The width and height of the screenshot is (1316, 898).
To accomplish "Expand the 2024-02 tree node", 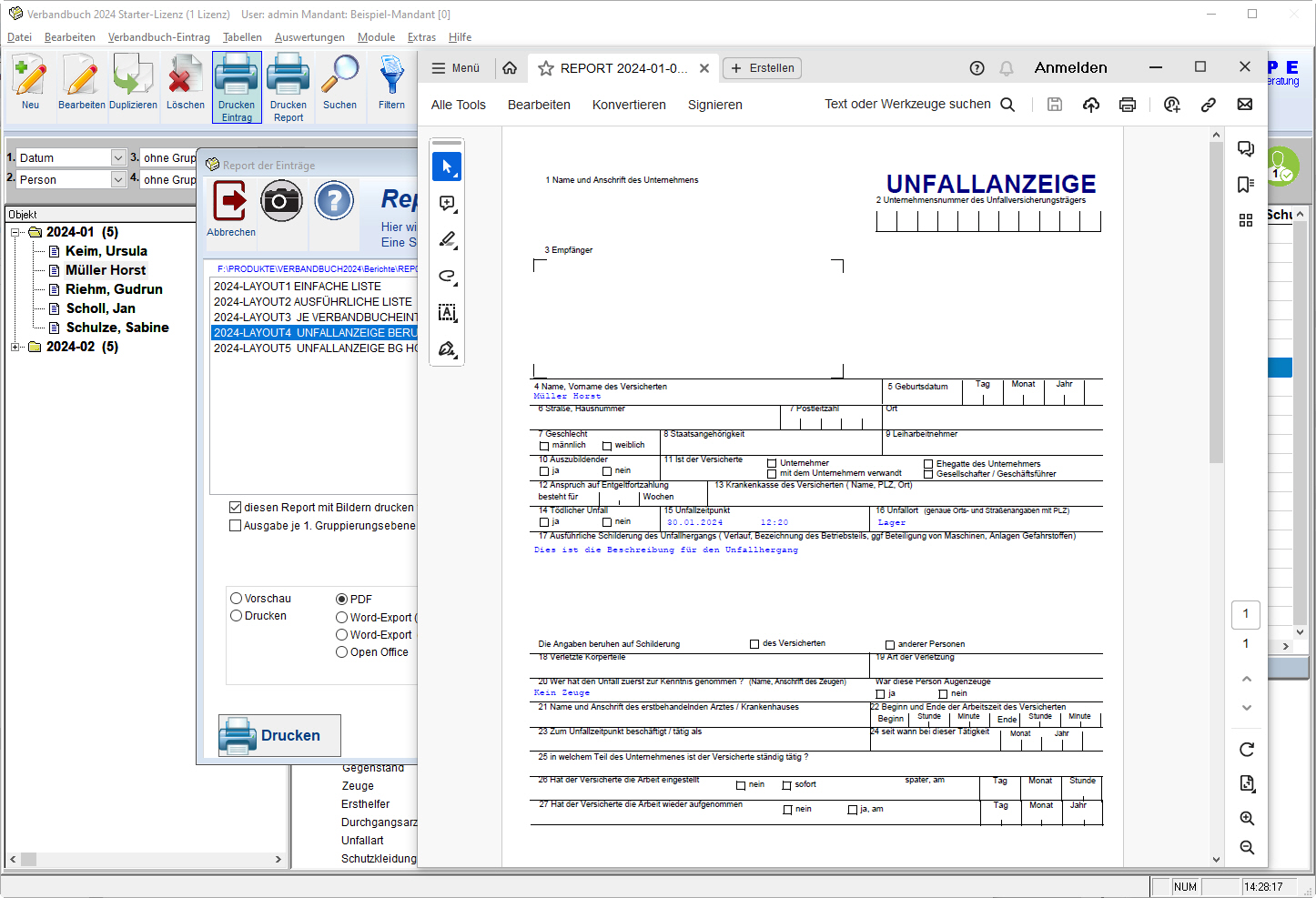I will coord(15,348).
